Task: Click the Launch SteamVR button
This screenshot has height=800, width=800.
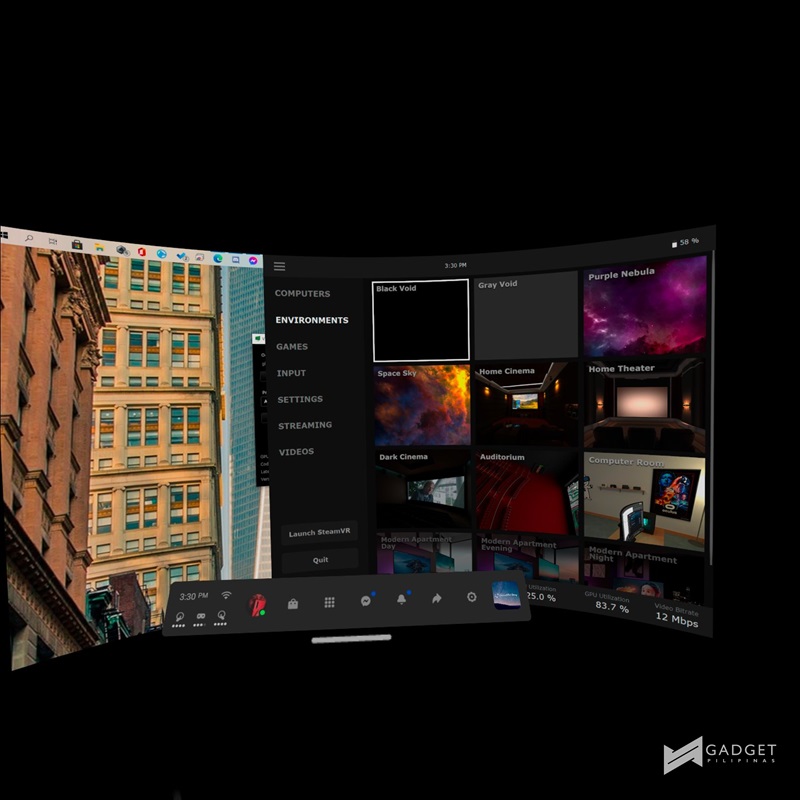Action: click(319, 532)
